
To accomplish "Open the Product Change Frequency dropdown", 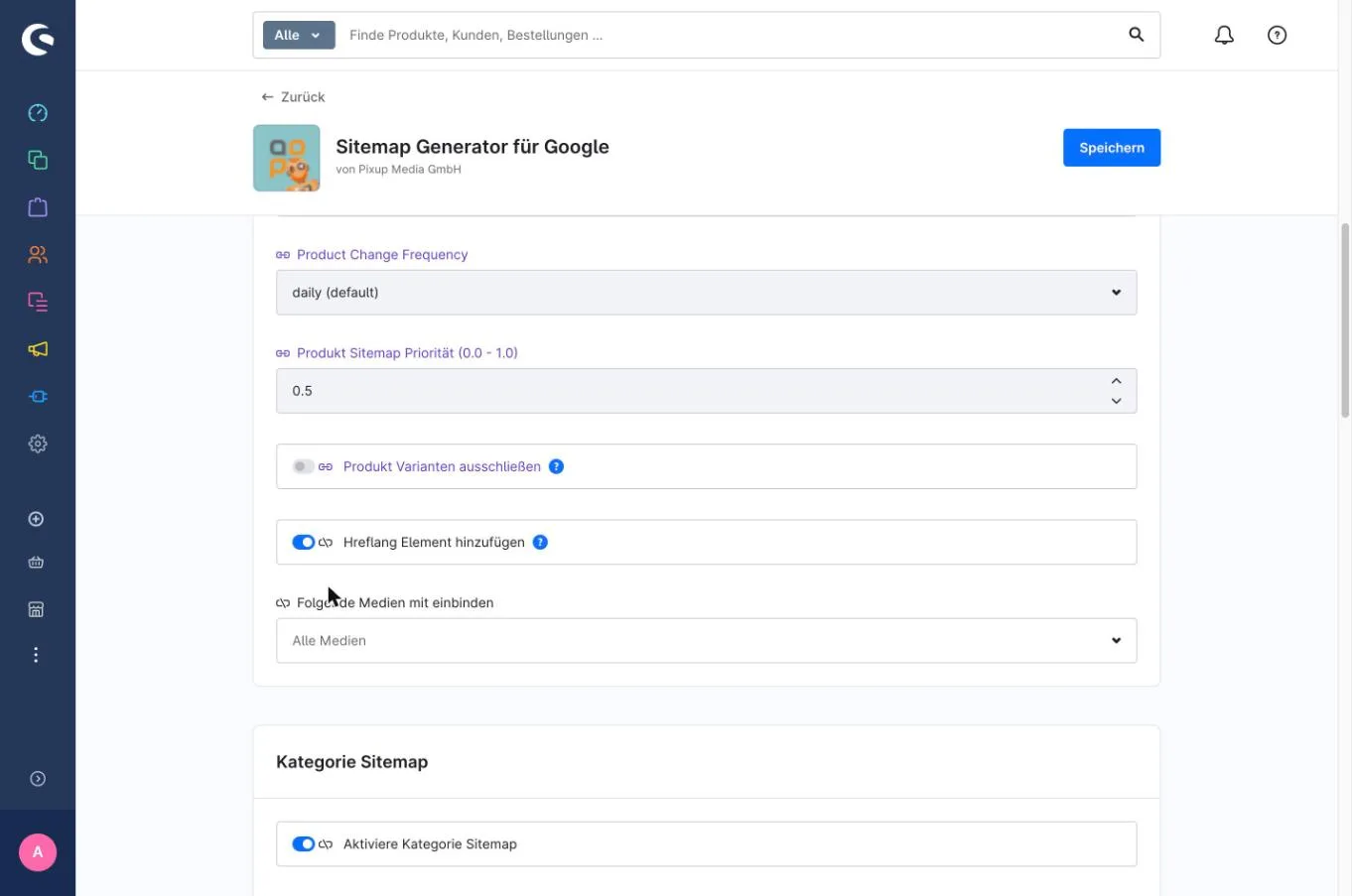I will tap(706, 293).
